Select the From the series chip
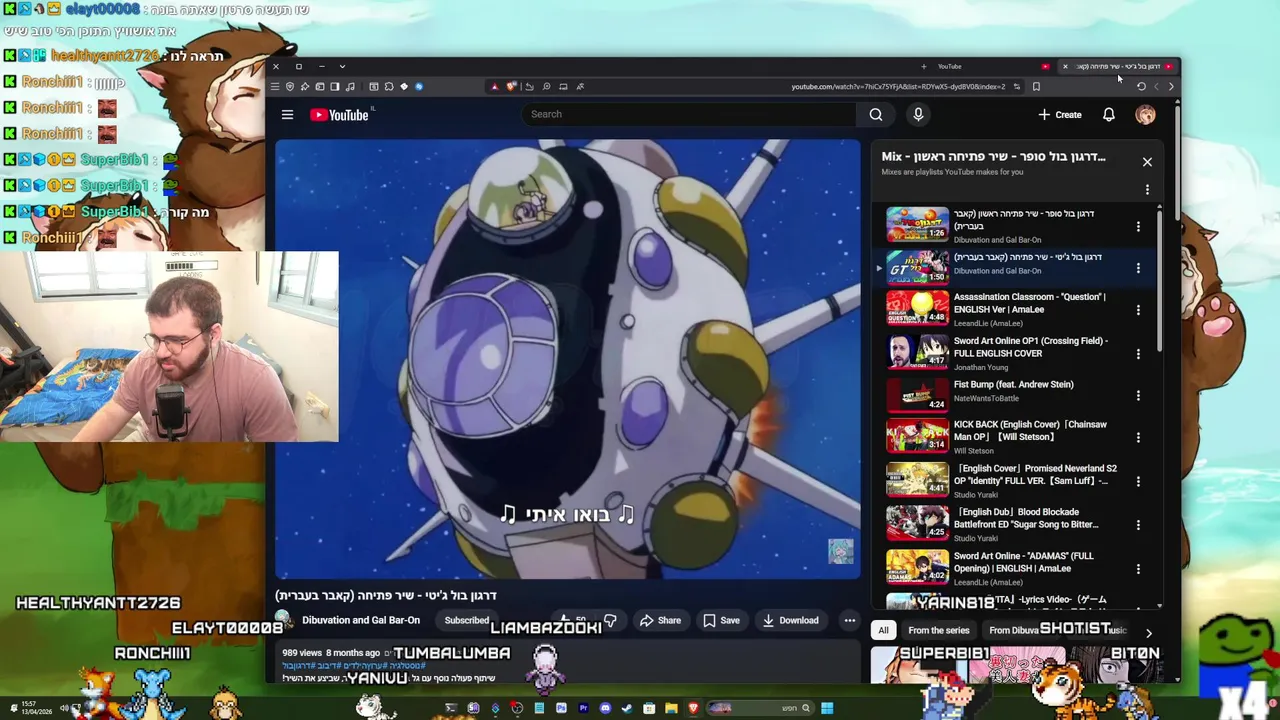Viewport: 1280px width, 720px height. tap(938, 630)
